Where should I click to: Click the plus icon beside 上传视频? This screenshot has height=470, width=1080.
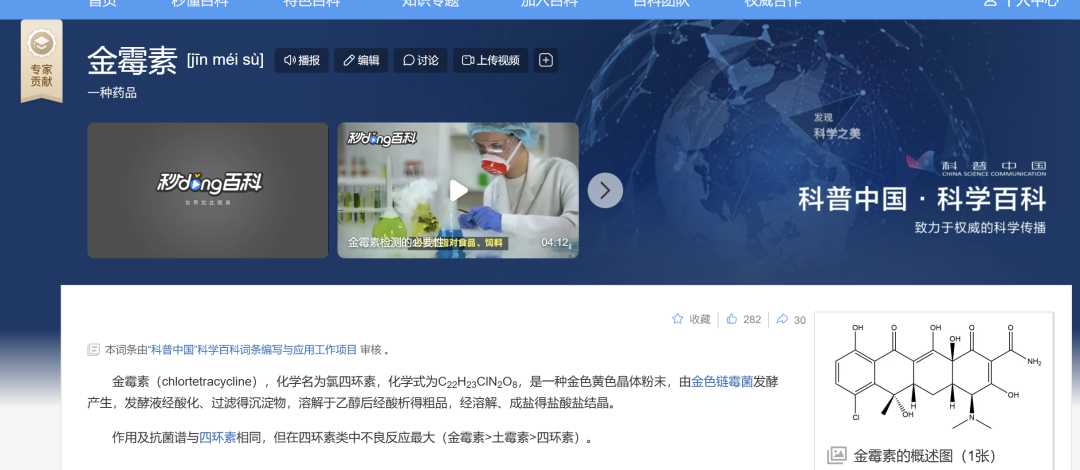tap(546, 61)
